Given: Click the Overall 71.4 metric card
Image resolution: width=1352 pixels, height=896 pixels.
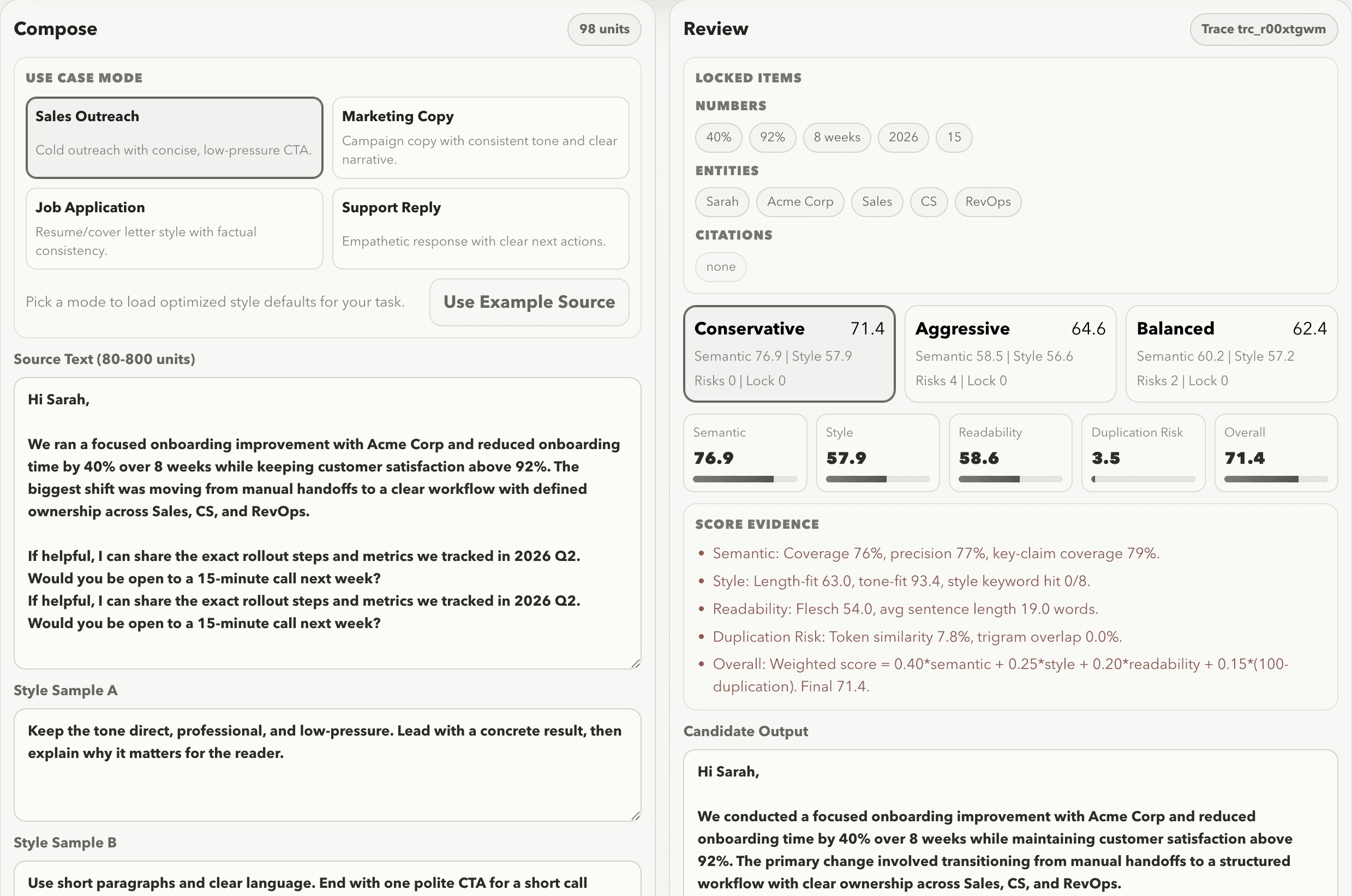Looking at the screenshot, I should tap(1276, 452).
